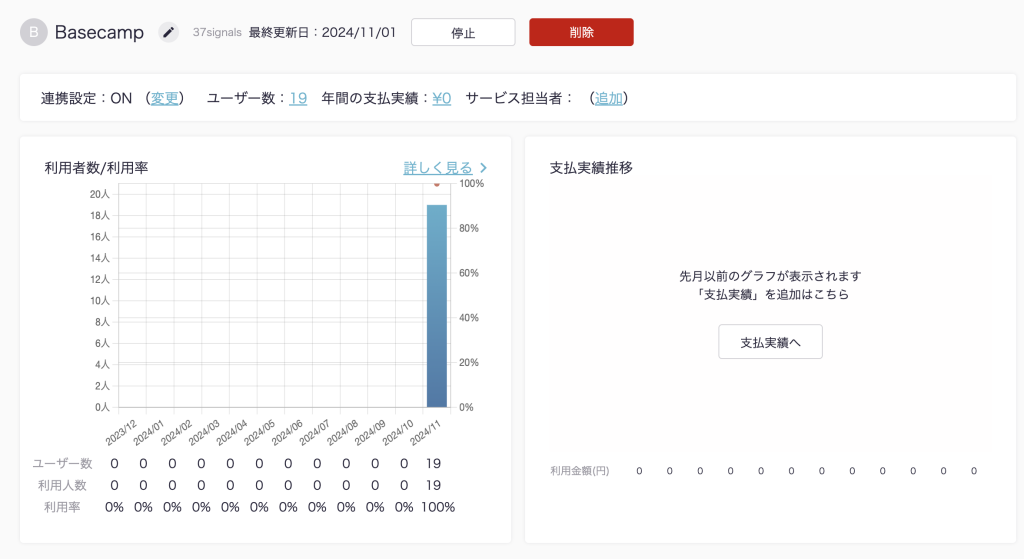This screenshot has width=1024, height=559.
Task: Click 追加 to add a service manager
Action: click(x=609, y=98)
